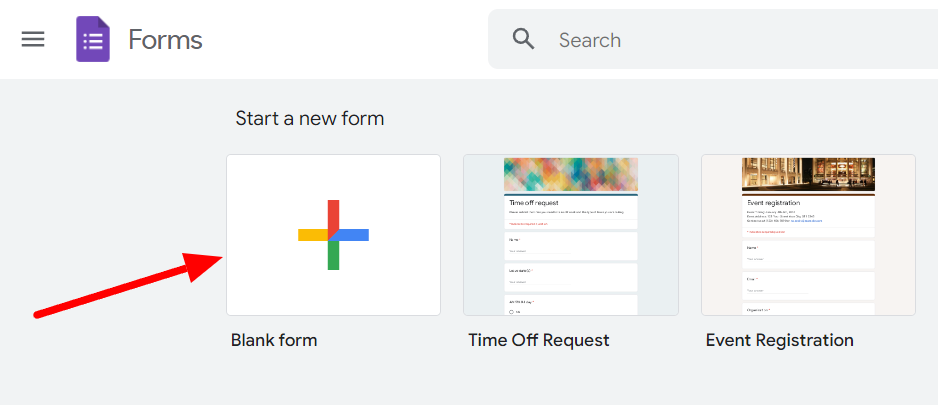Click the colorful geometric header in the Time Off template
The width and height of the screenshot is (938, 407).
point(571,174)
